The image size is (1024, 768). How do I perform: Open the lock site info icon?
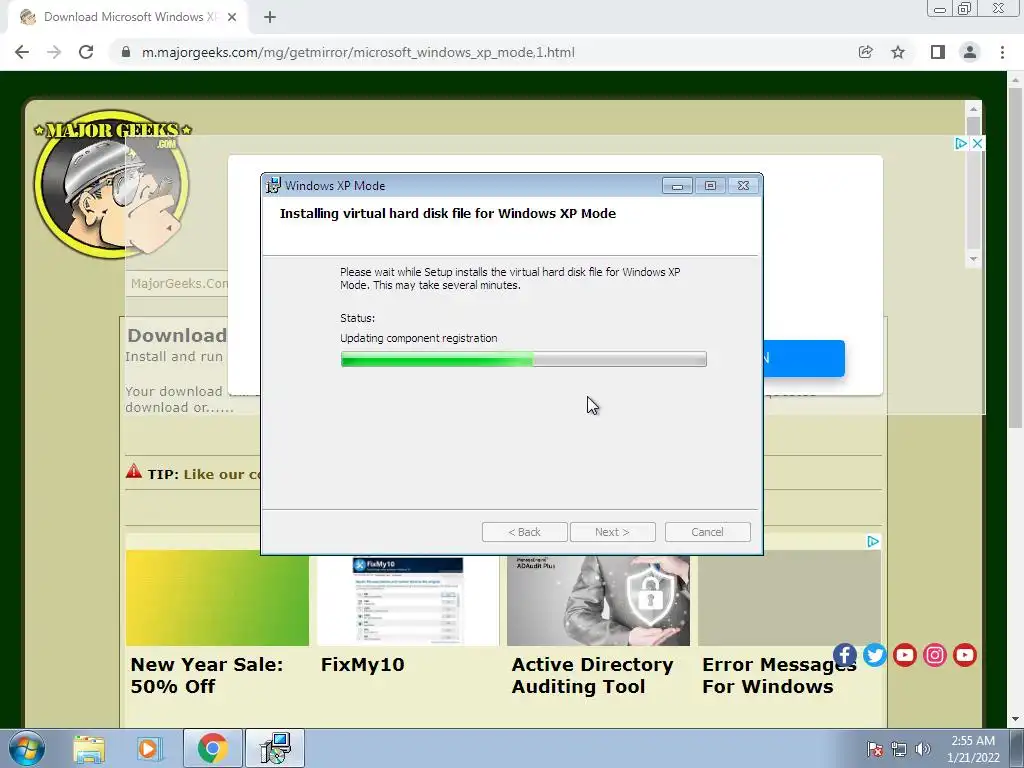126,52
